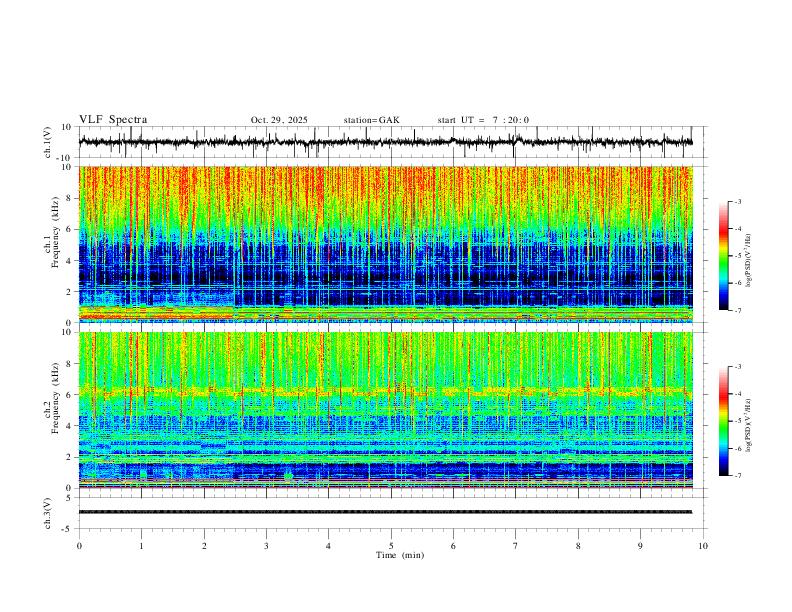Click the '-7' label on ch.2 colorbar

pos(737,476)
